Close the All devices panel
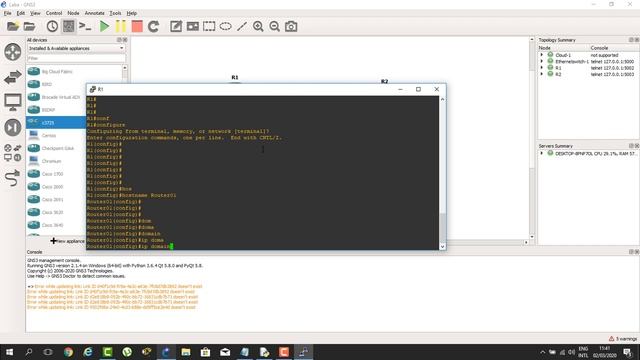The width and height of the screenshot is (640, 360). click(x=125, y=40)
